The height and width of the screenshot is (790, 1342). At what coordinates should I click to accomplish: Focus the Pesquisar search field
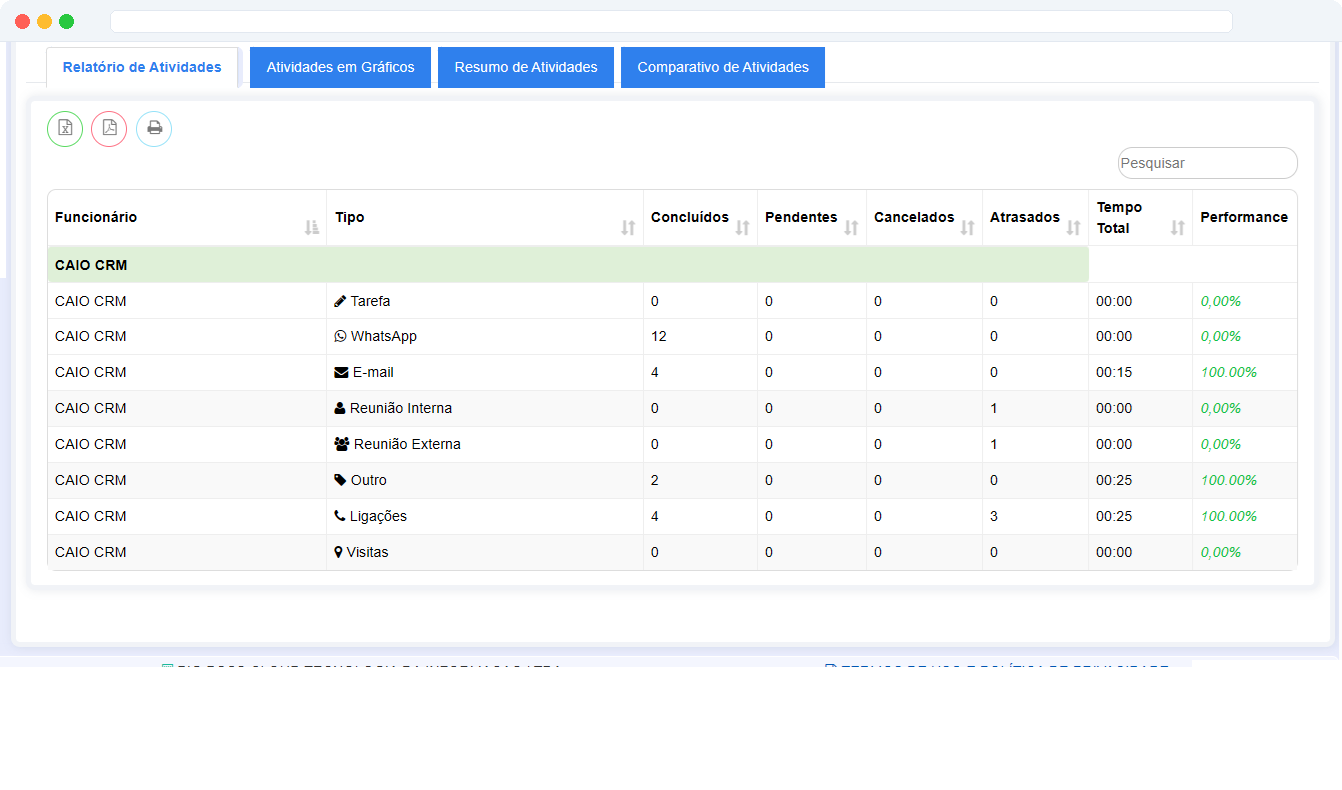click(x=1208, y=163)
